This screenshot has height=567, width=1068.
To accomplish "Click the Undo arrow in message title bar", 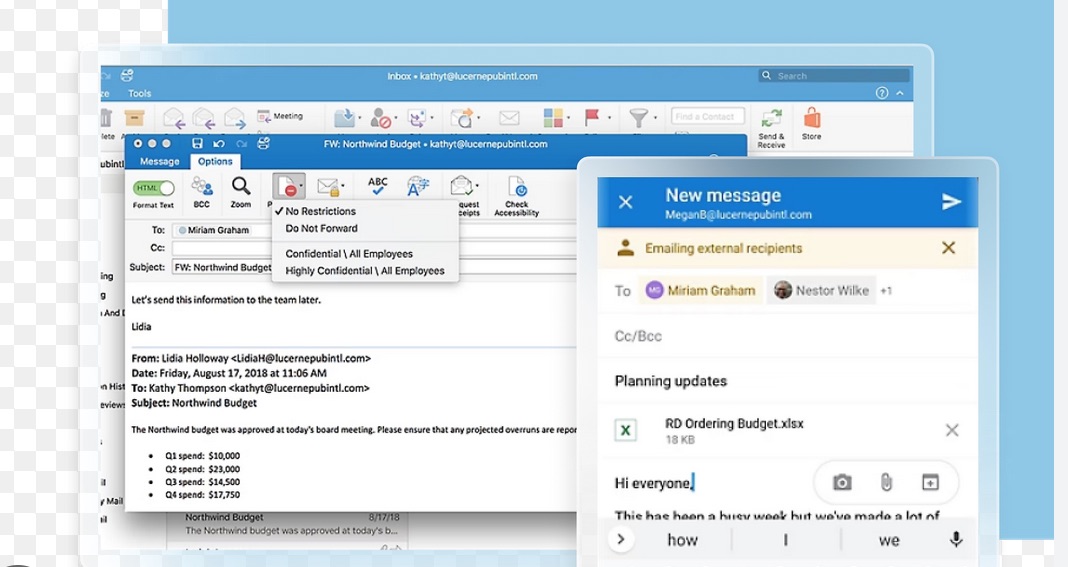I will pos(219,144).
